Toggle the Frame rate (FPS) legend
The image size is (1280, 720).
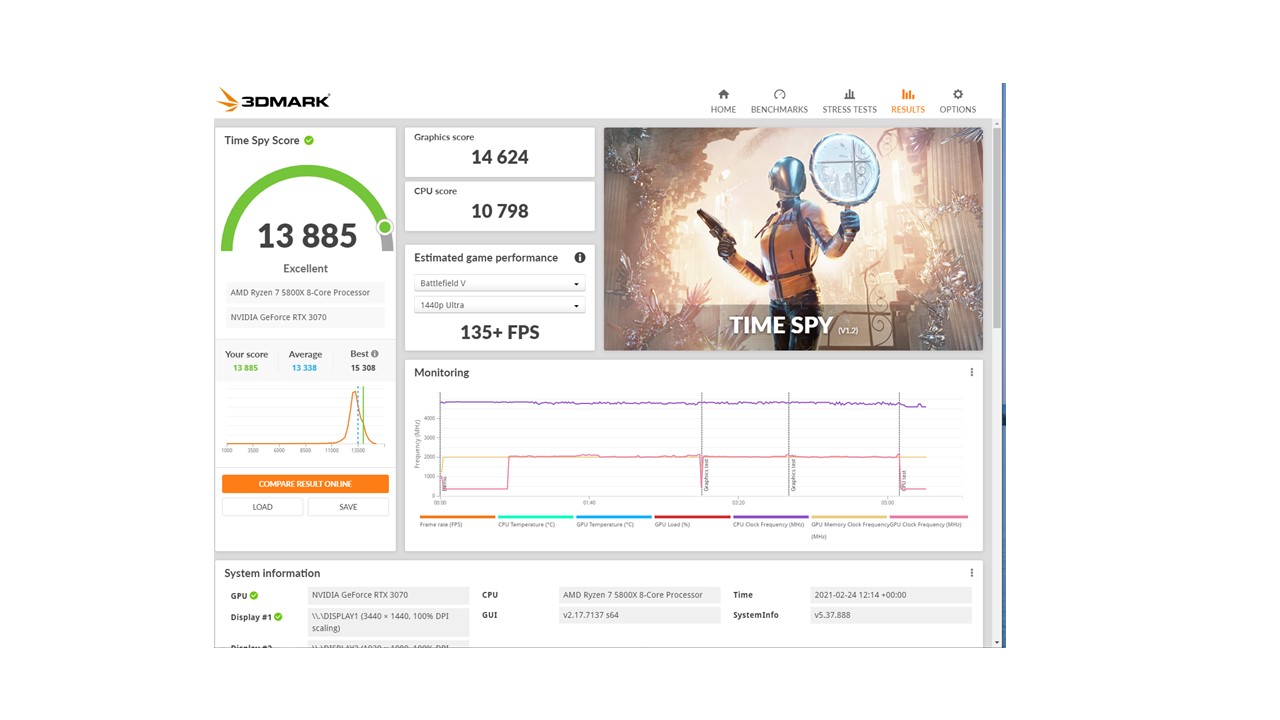(457, 521)
